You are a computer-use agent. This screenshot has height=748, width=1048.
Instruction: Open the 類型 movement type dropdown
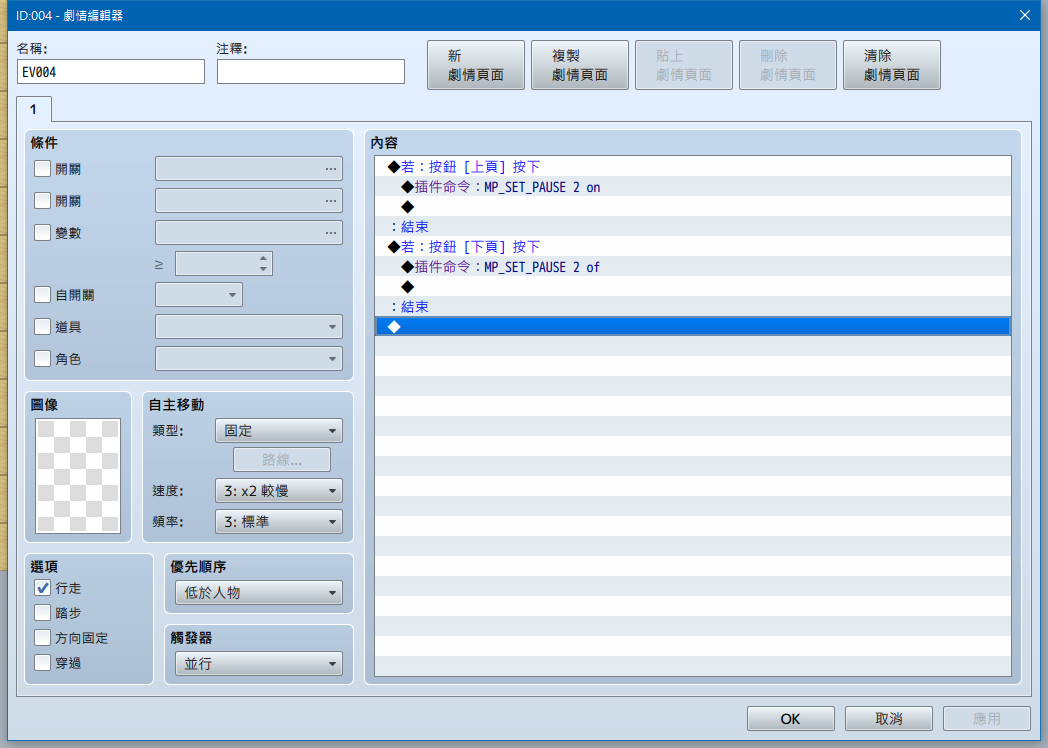pyautogui.click(x=279, y=431)
